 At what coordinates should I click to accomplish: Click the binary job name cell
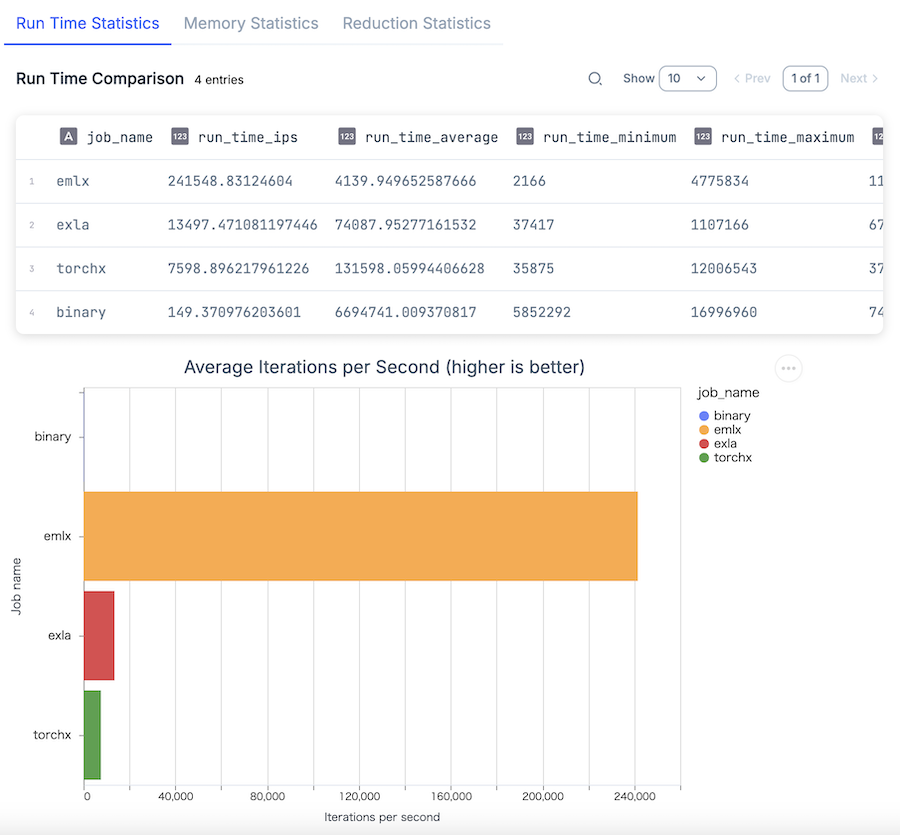tap(81, 312)
